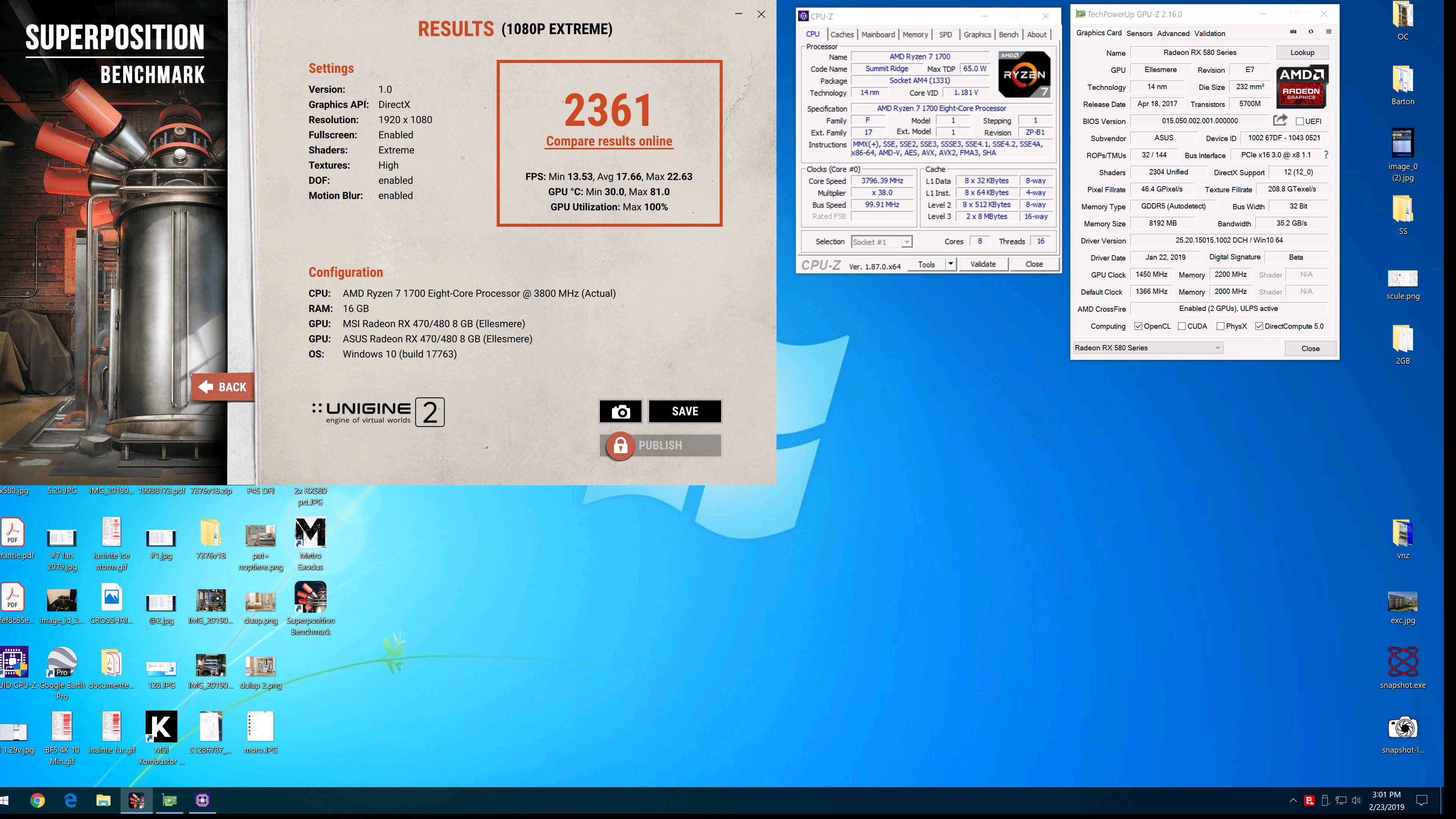Select snapshot.exe desktop icon

coord(1403,668)
